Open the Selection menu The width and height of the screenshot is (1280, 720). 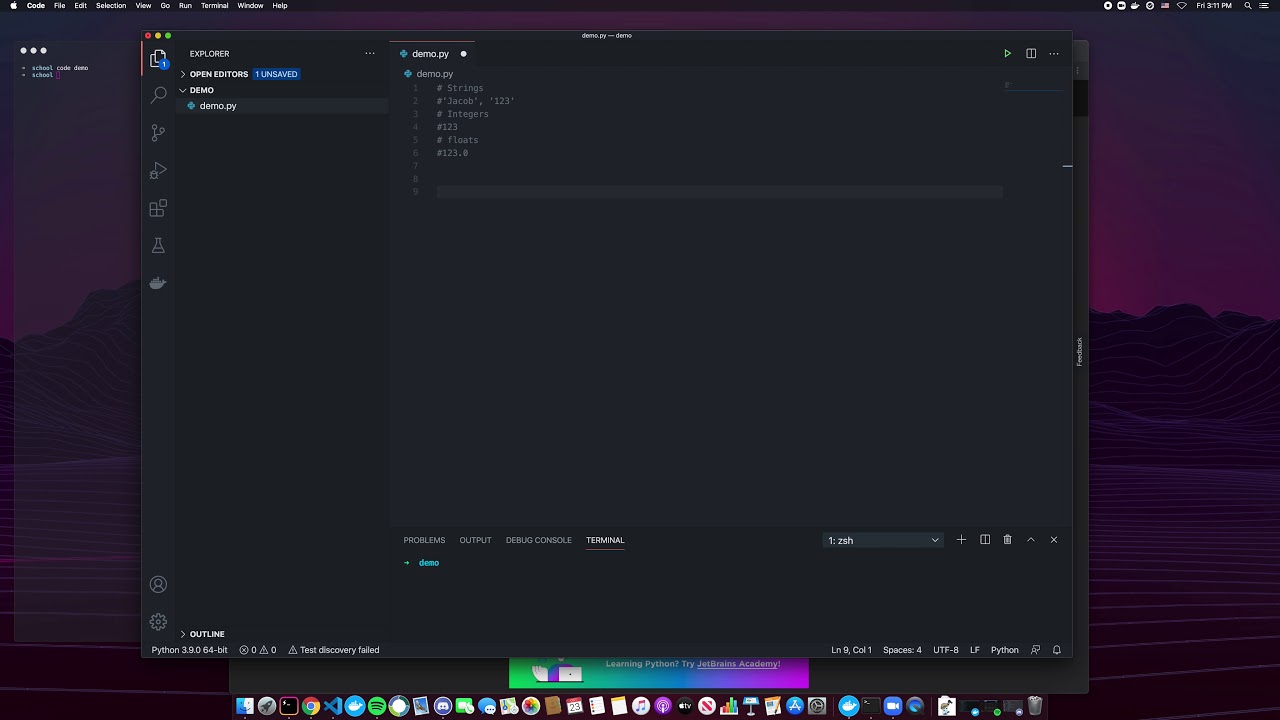pyautogui.click(x=111, y=6)
